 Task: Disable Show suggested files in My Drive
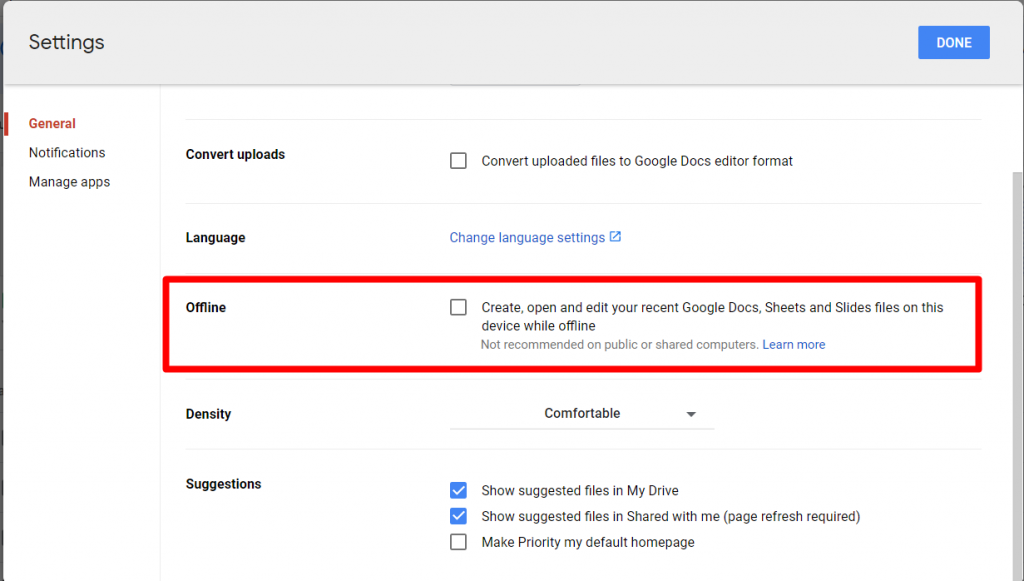[458, 490]
